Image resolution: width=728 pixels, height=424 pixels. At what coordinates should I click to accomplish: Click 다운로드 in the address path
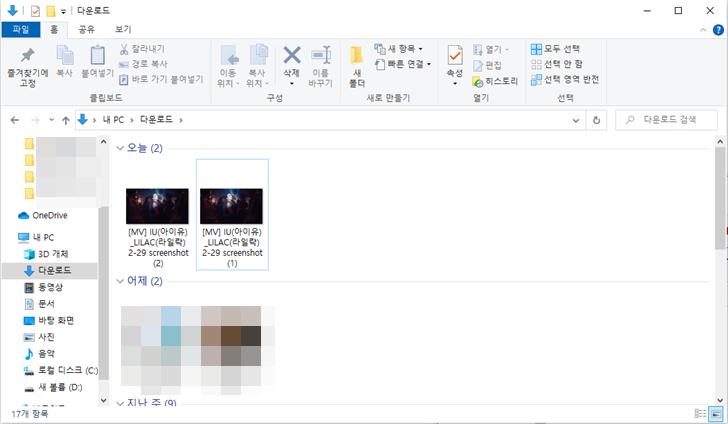coord(156,119)
